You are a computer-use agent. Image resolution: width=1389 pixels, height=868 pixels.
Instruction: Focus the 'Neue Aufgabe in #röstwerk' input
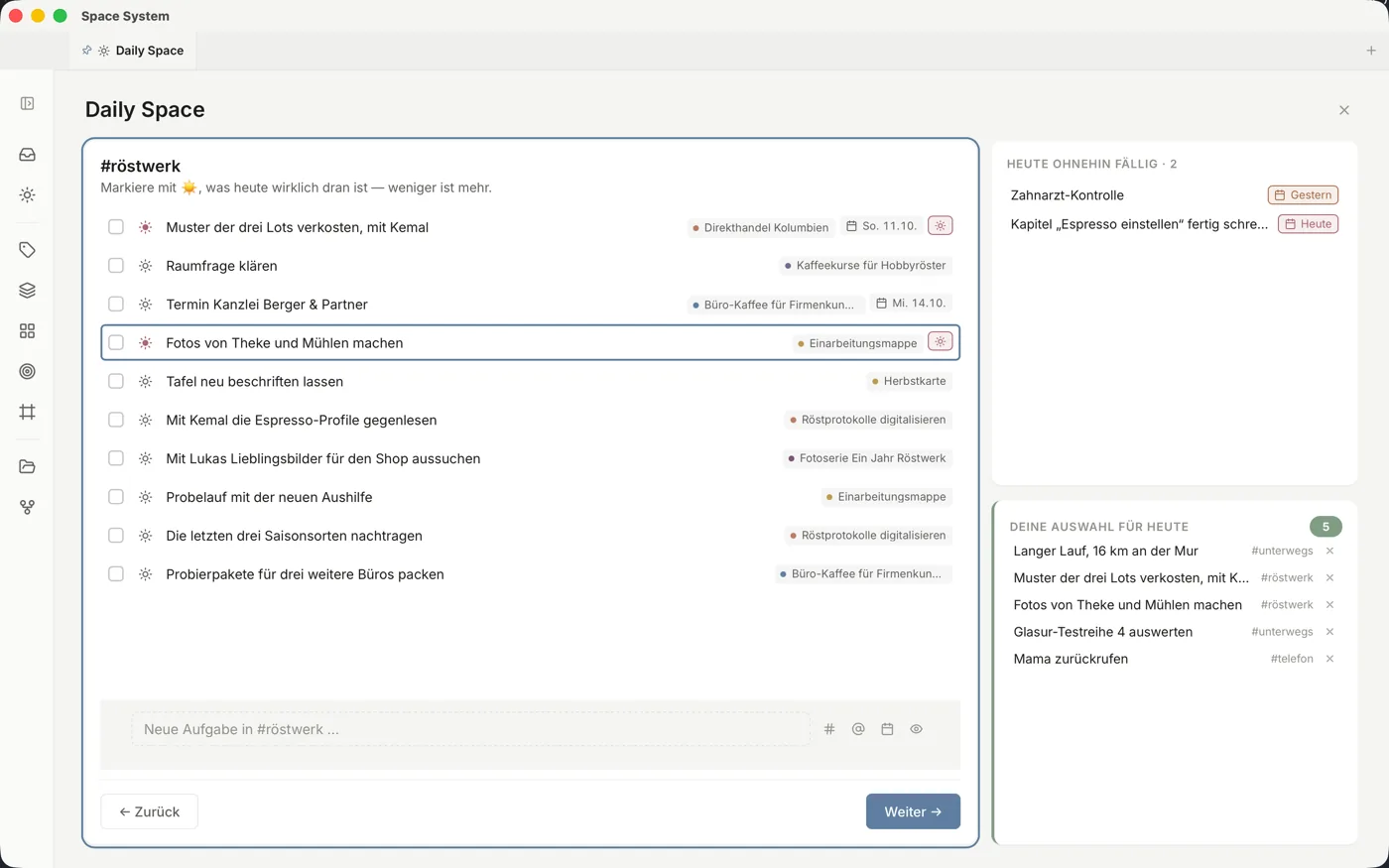click(x=470, y=729)
